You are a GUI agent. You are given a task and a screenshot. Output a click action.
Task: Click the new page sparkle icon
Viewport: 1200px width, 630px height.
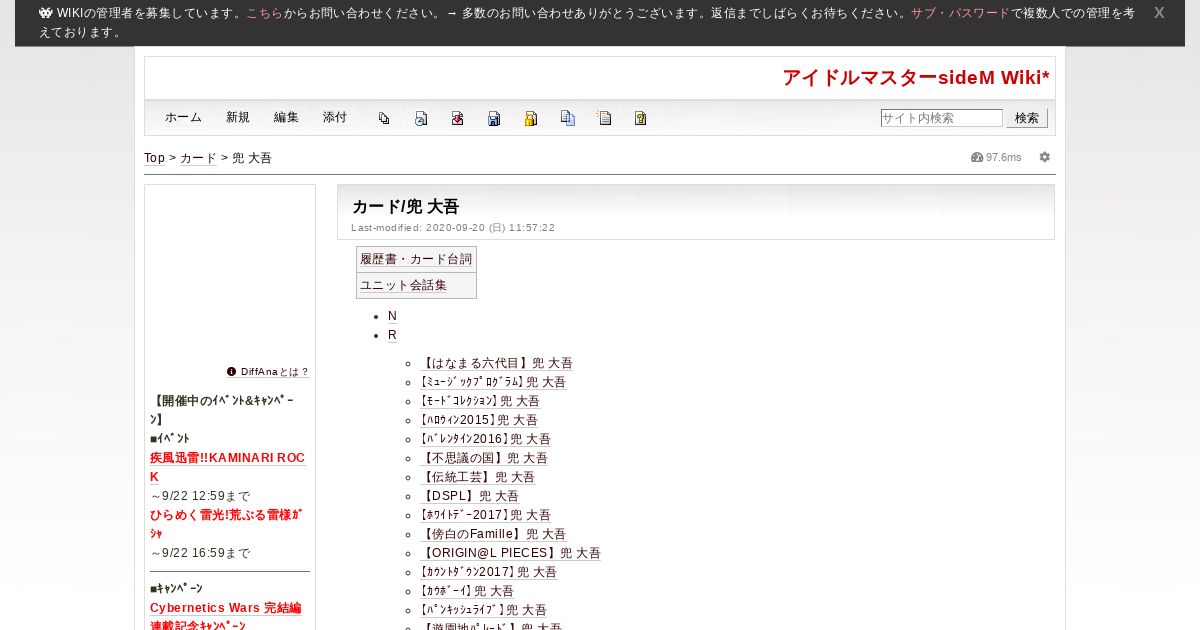click(604, 118)
